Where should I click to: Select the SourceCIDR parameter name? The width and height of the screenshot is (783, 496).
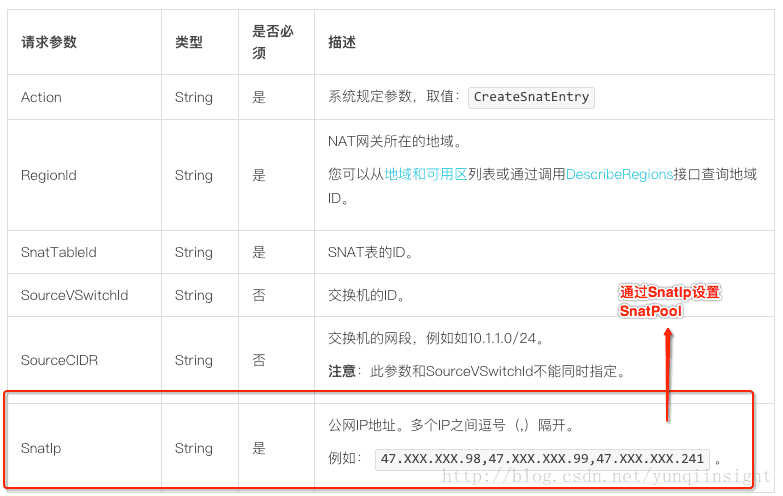(59, 360)
